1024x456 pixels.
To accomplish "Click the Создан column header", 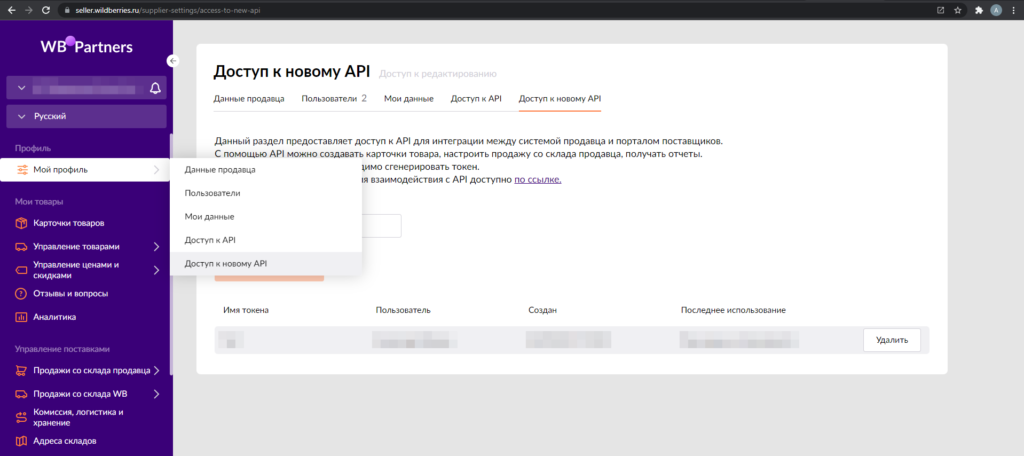I will click(x=543, y=310).
